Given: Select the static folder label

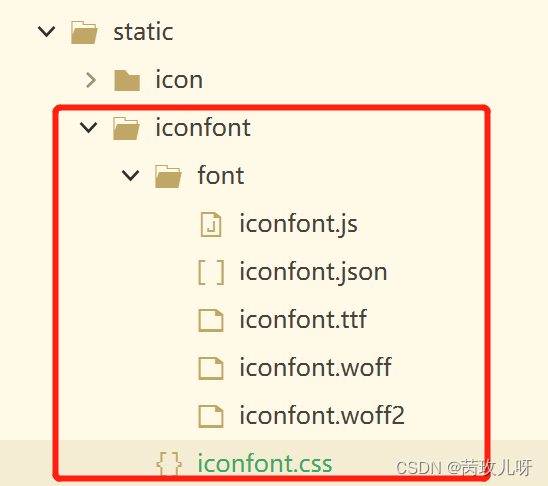Looking at the screenshot, I should pos(143,32).
